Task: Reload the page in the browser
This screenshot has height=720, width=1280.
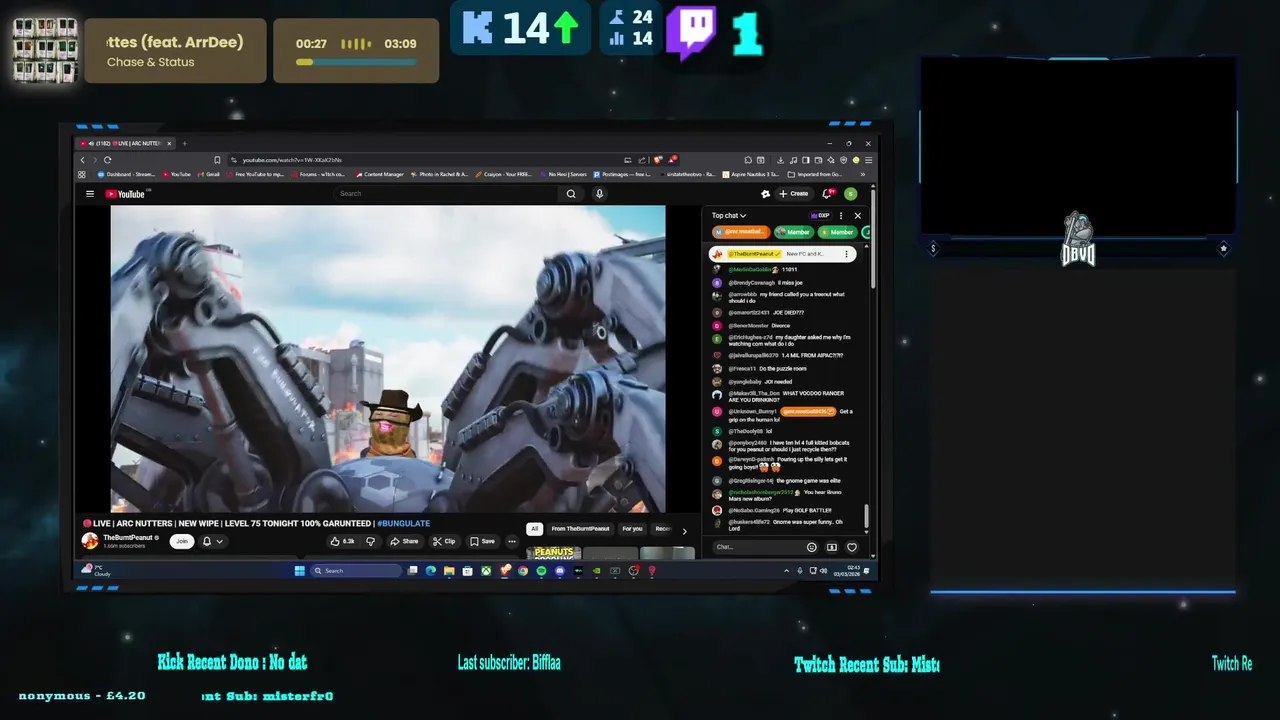Action: (x=107, y=160)
